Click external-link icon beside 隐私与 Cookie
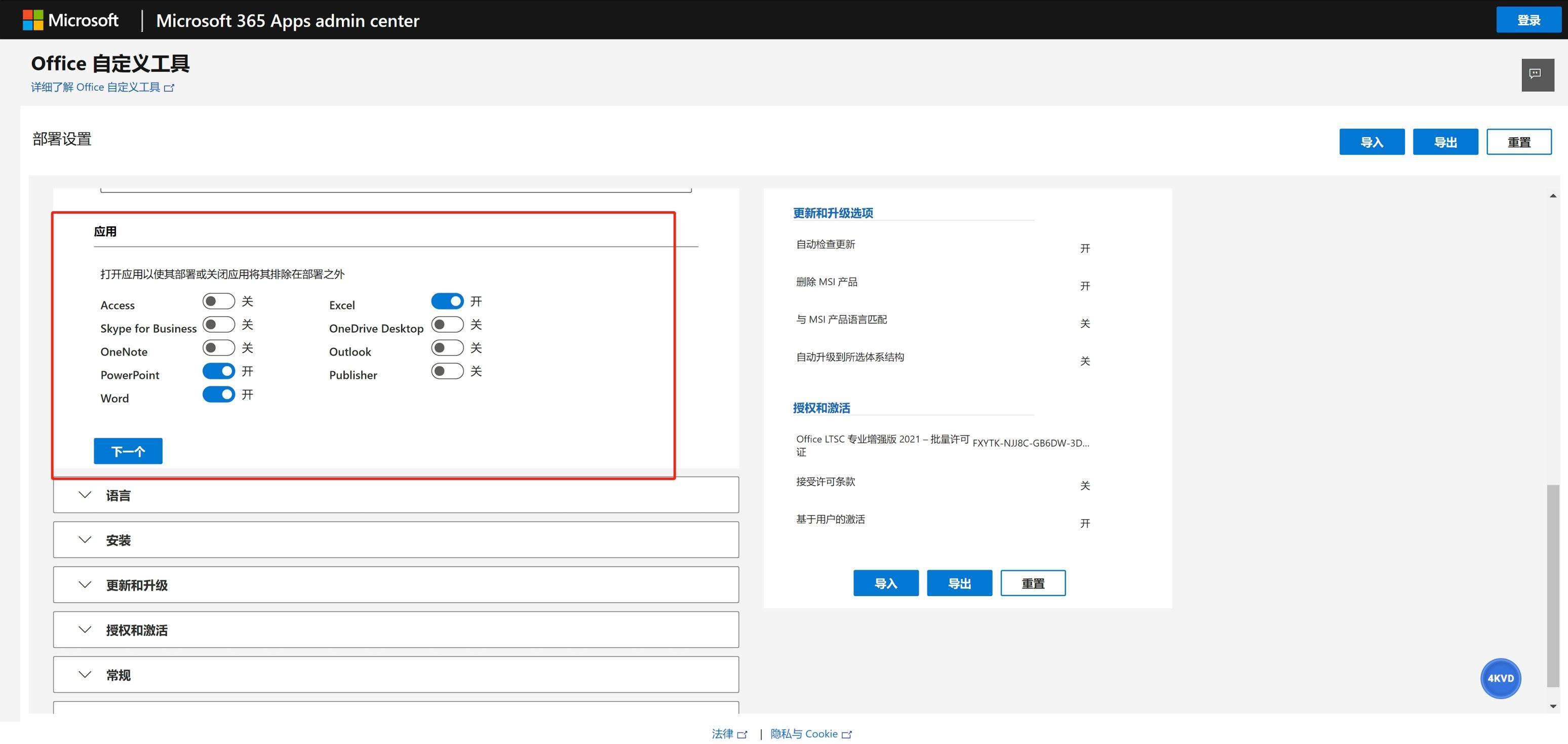The height and width of the screenshot is (744, 1568). coord(846,734)
